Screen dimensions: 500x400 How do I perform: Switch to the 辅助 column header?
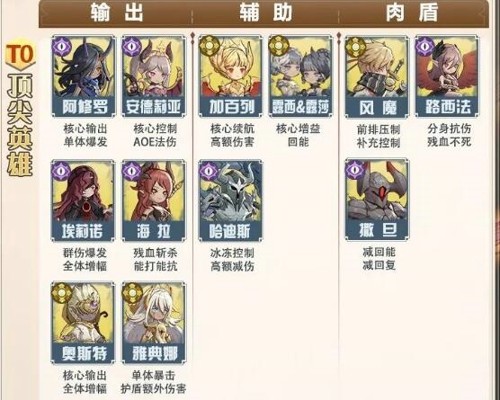point(266,13)
